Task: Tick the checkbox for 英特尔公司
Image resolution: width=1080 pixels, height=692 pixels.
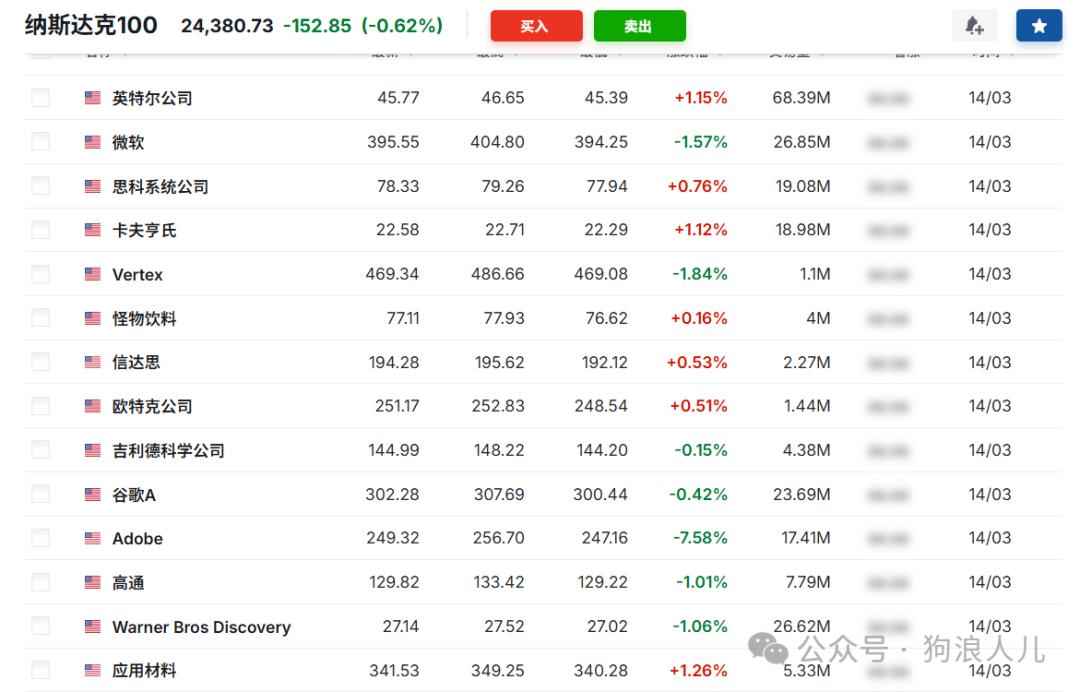Action: (x=41, y=98)
